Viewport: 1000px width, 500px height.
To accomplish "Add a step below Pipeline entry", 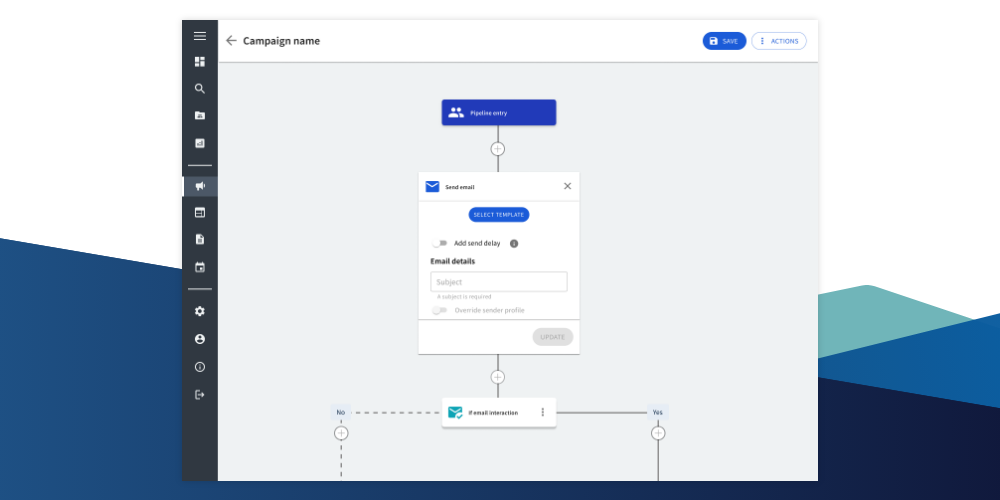I will pos(498,149).
